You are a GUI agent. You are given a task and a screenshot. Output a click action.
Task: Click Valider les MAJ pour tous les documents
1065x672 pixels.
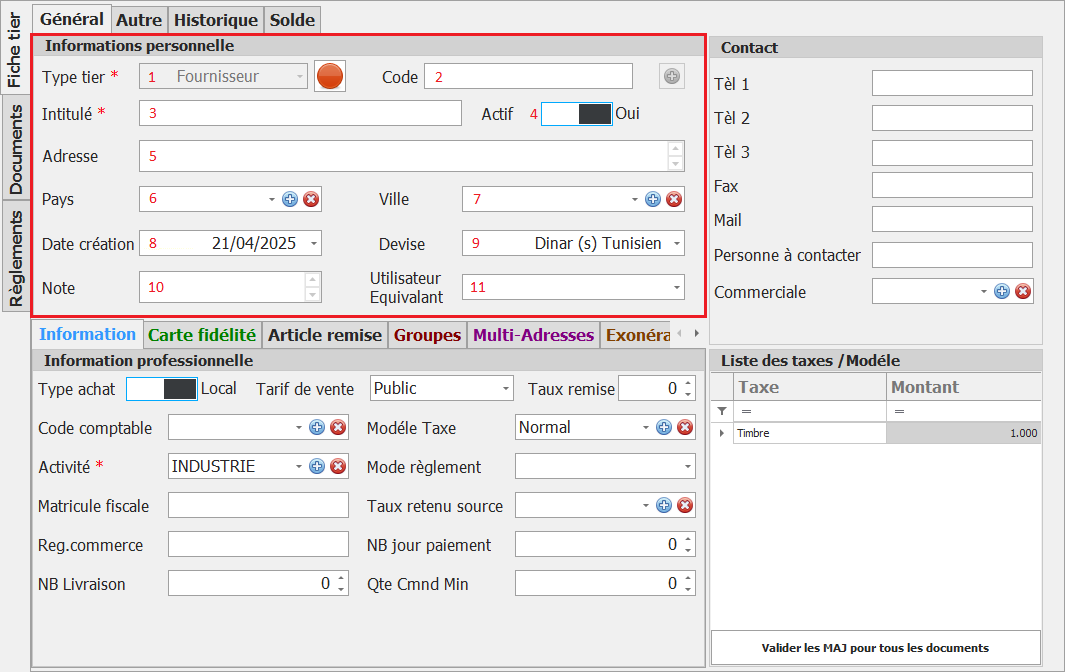(875, 647)
